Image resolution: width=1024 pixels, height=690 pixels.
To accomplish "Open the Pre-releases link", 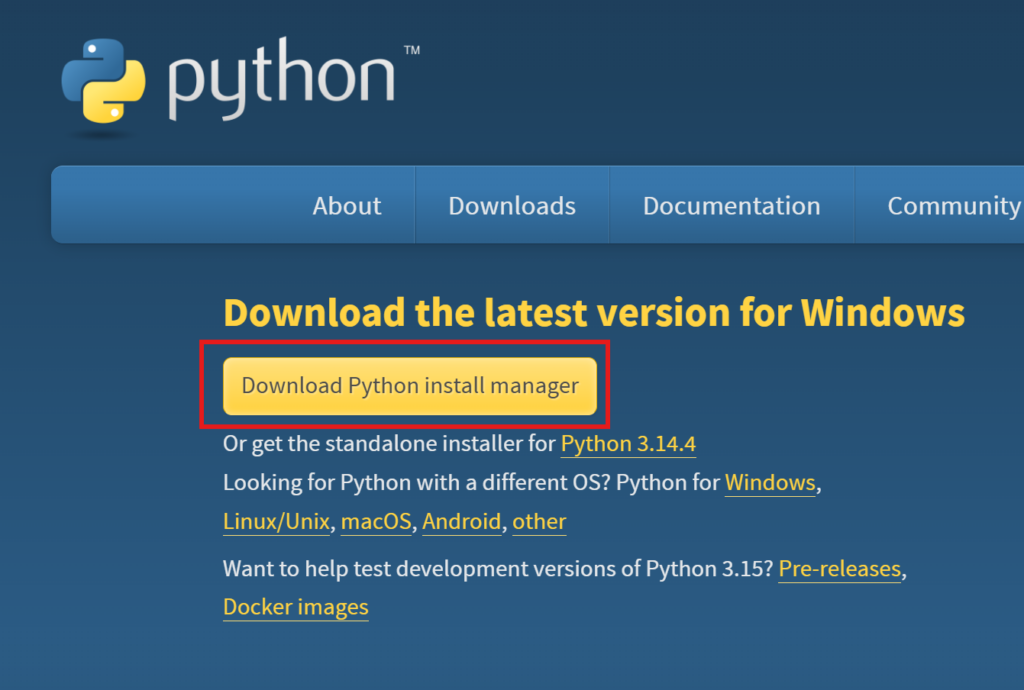I will click(840, 569).
